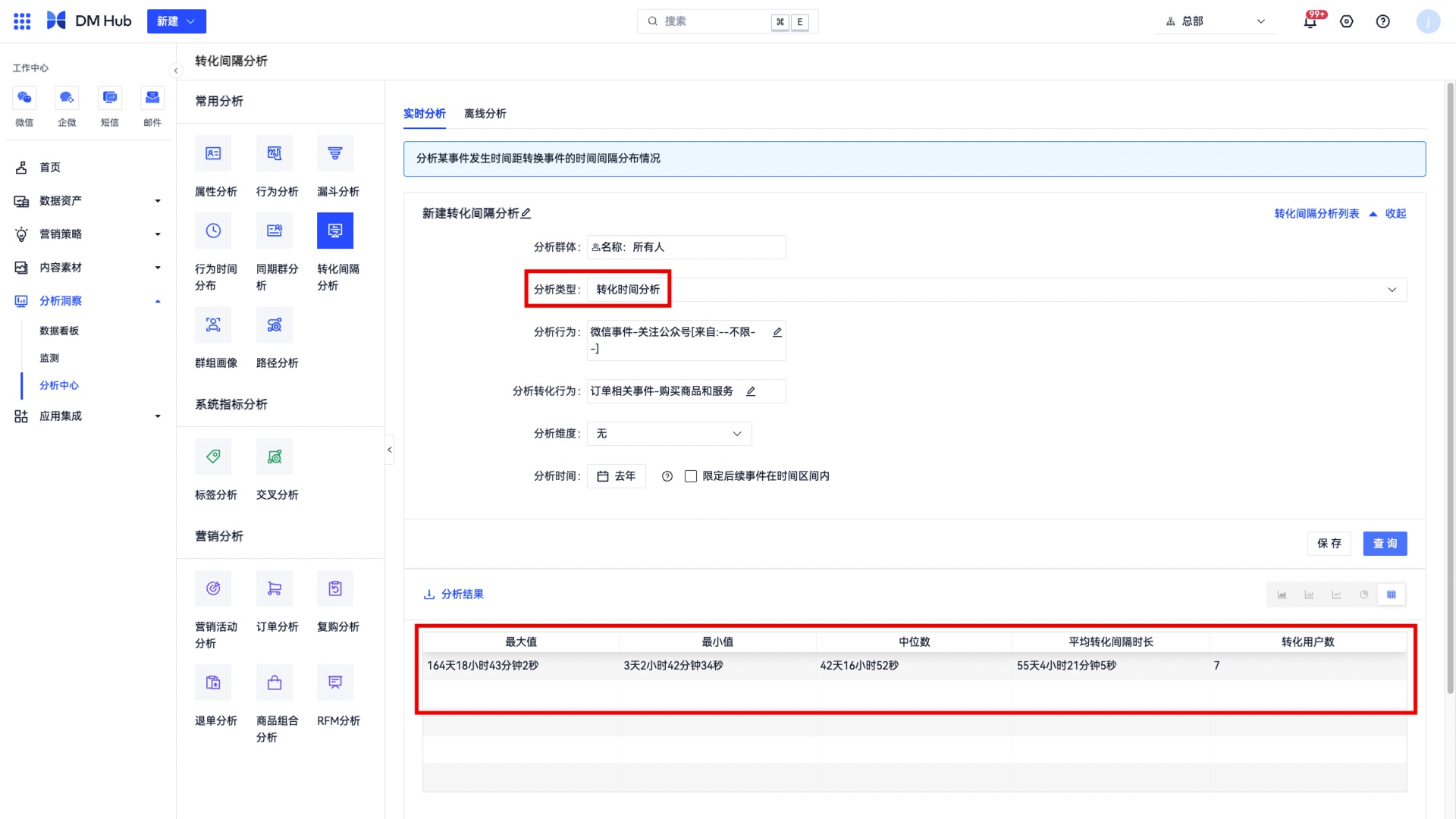
Task: Open settings gear icon in header
Action: pyautogui.click(x=1347, y=21)
